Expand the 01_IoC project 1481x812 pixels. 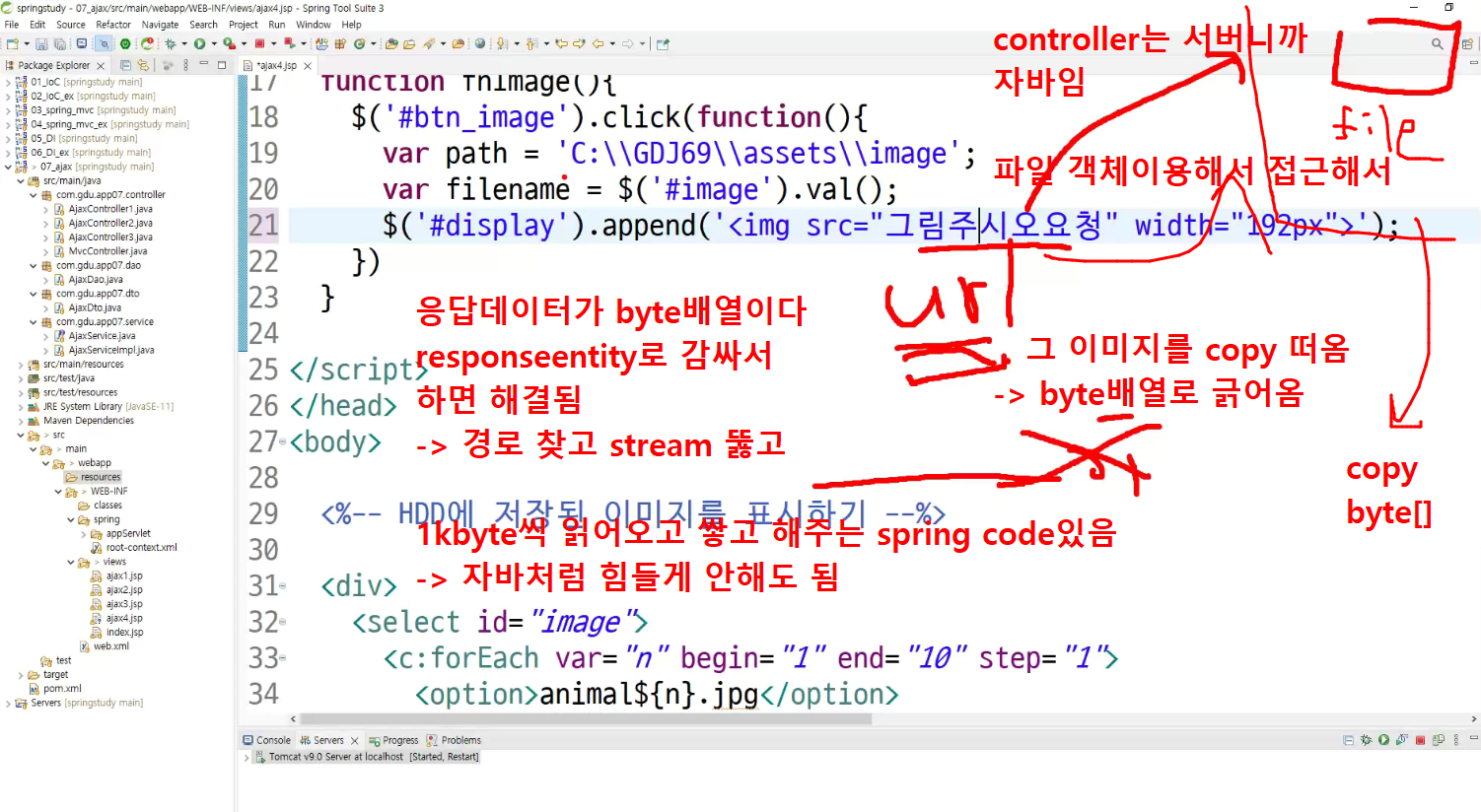pyautogui.click(x=9, y=82)
